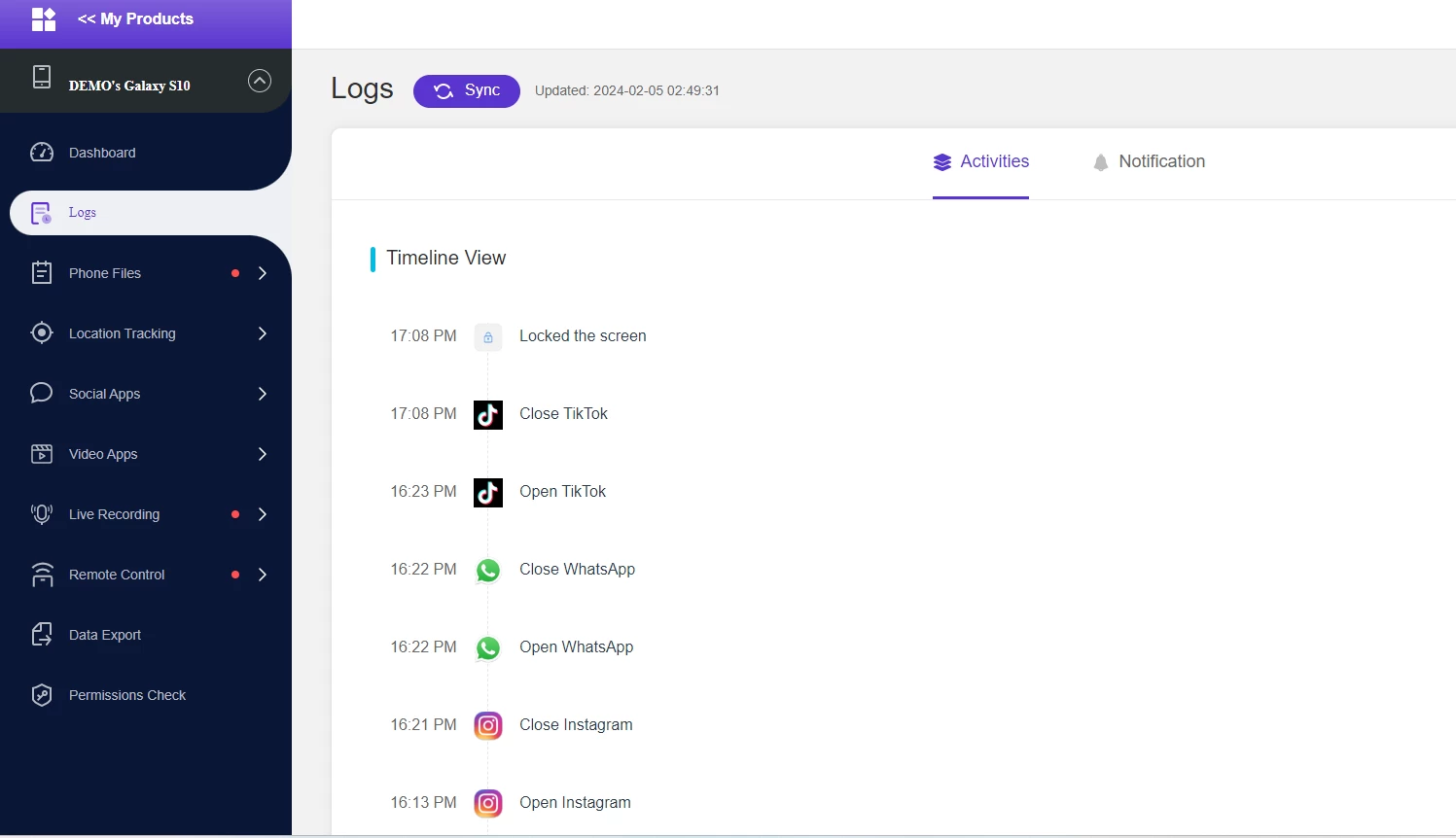1456x838 pixels.
Task: Collapse the DEMO's Galaxy S10 device selector
Action: tap(260, 81)
